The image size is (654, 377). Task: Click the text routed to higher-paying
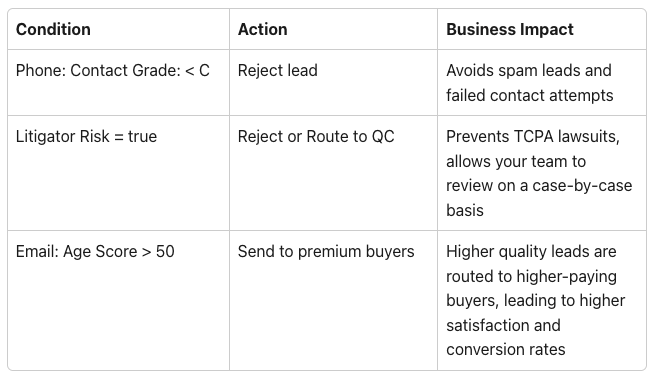pos(531,276)
